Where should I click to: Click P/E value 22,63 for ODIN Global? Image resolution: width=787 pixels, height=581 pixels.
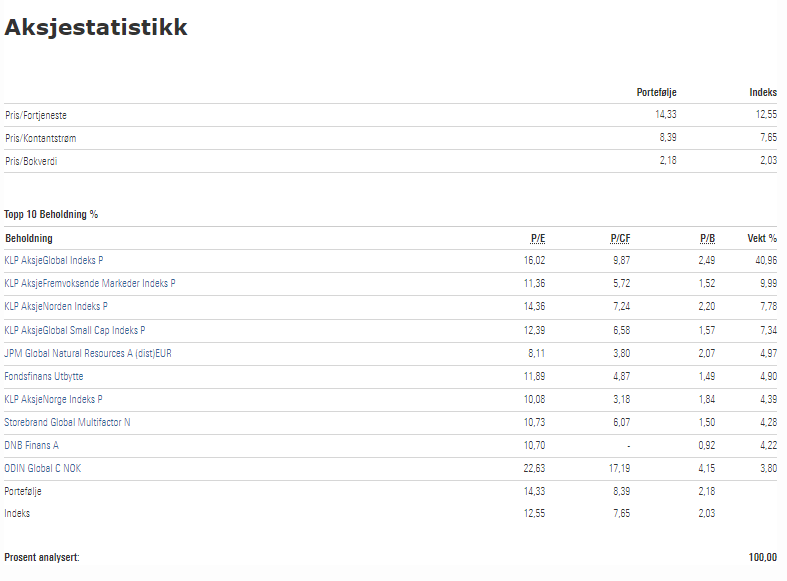click(535, 469)
